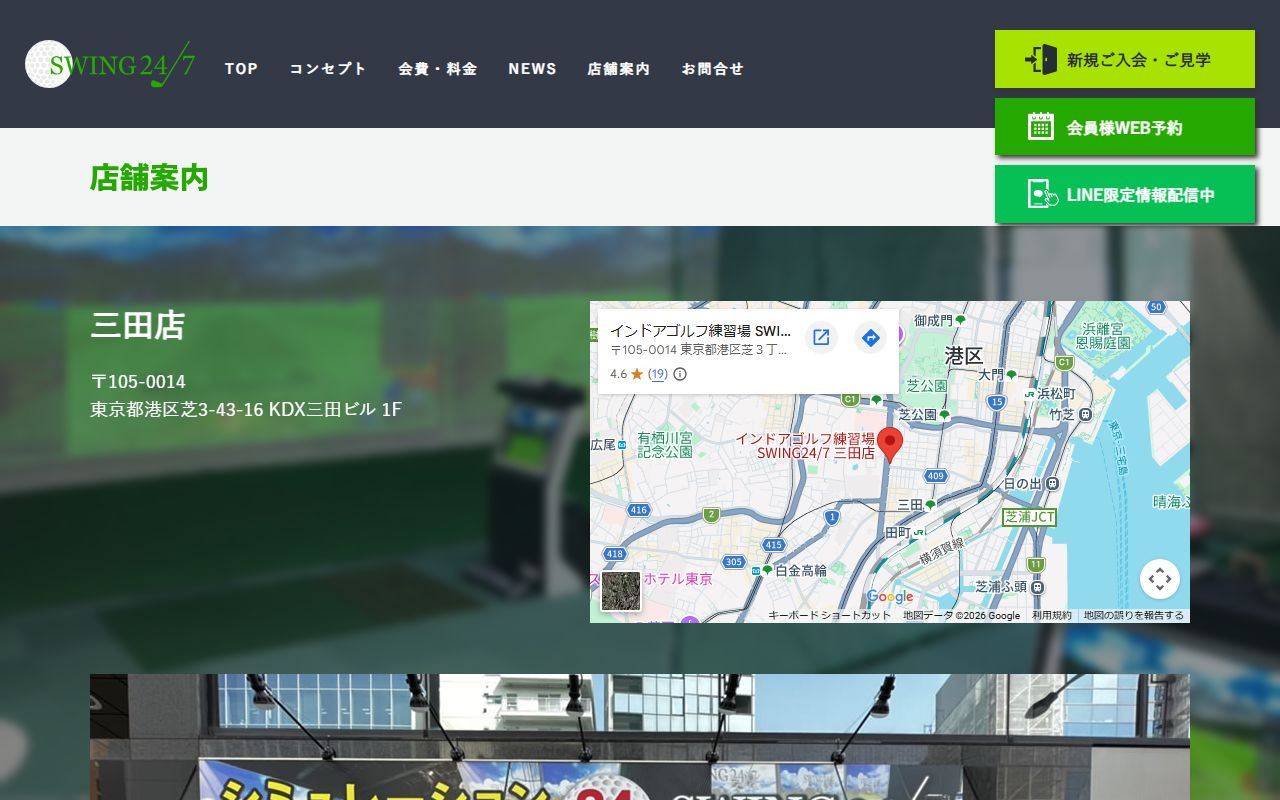Open the TOP menu item

point(241,69)
